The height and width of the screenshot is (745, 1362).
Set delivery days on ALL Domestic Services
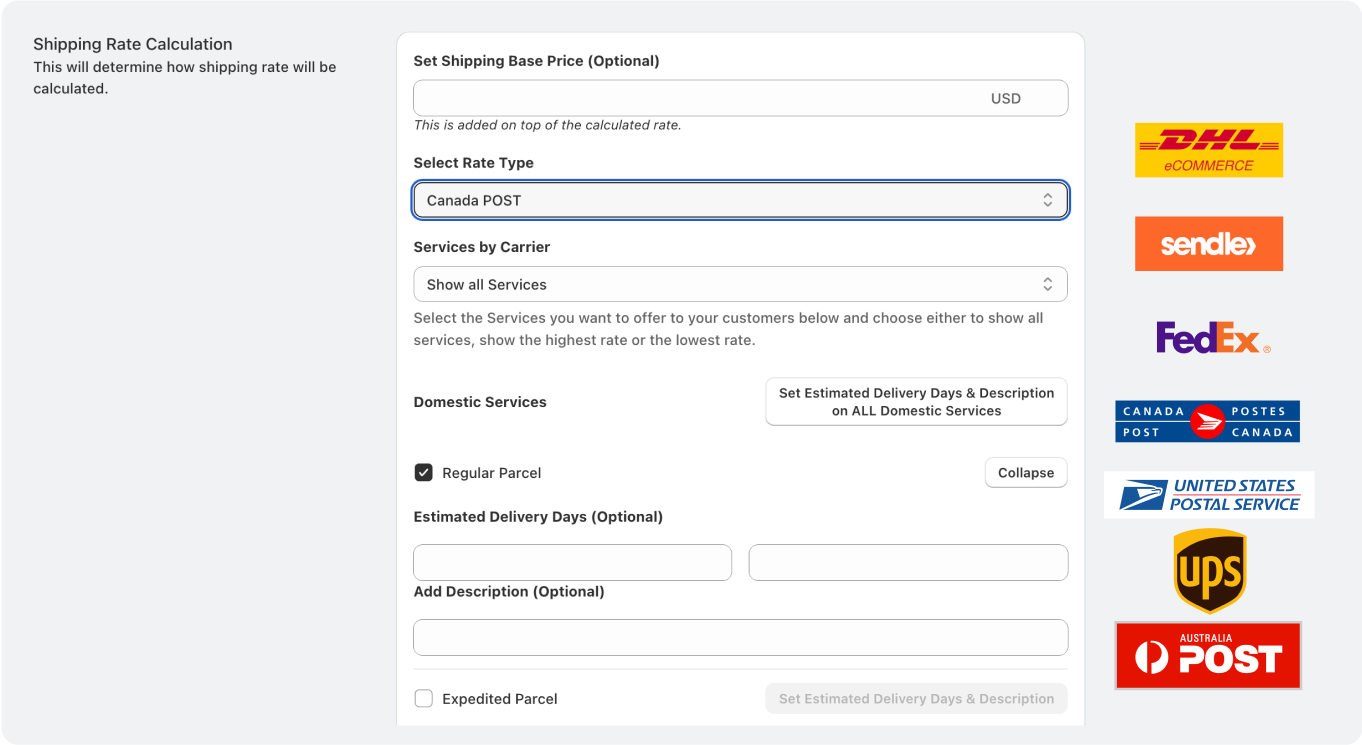[x=916, y=402]
